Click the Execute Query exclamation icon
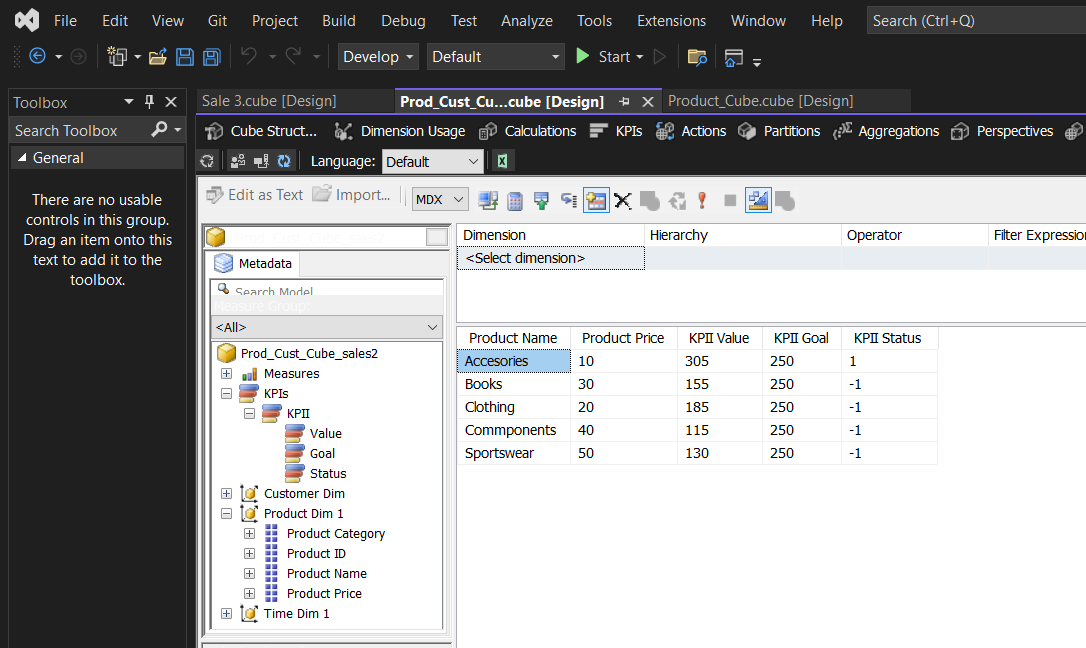 pos(702,201)
